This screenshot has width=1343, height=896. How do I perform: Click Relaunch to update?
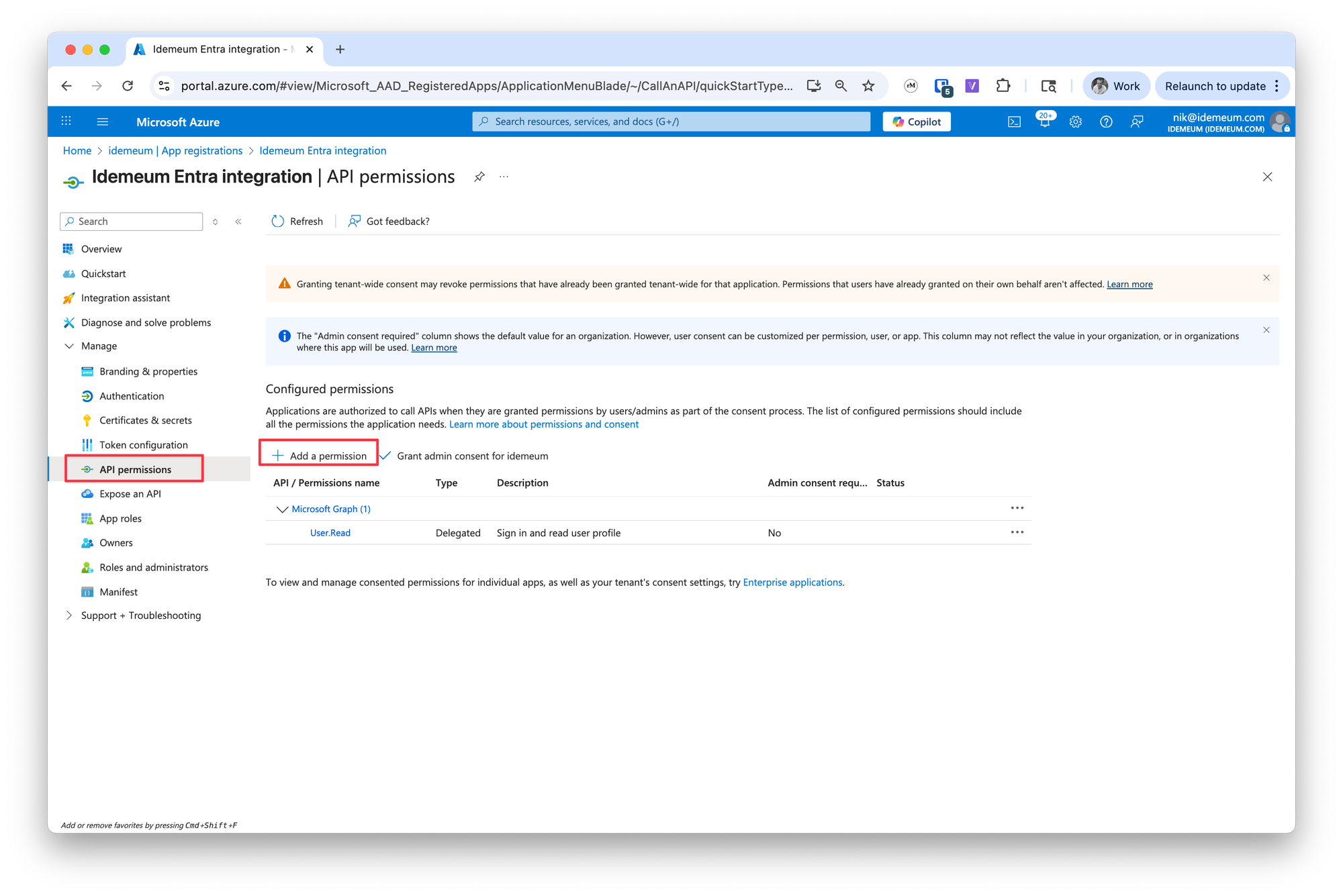(x=1215, y=86)
